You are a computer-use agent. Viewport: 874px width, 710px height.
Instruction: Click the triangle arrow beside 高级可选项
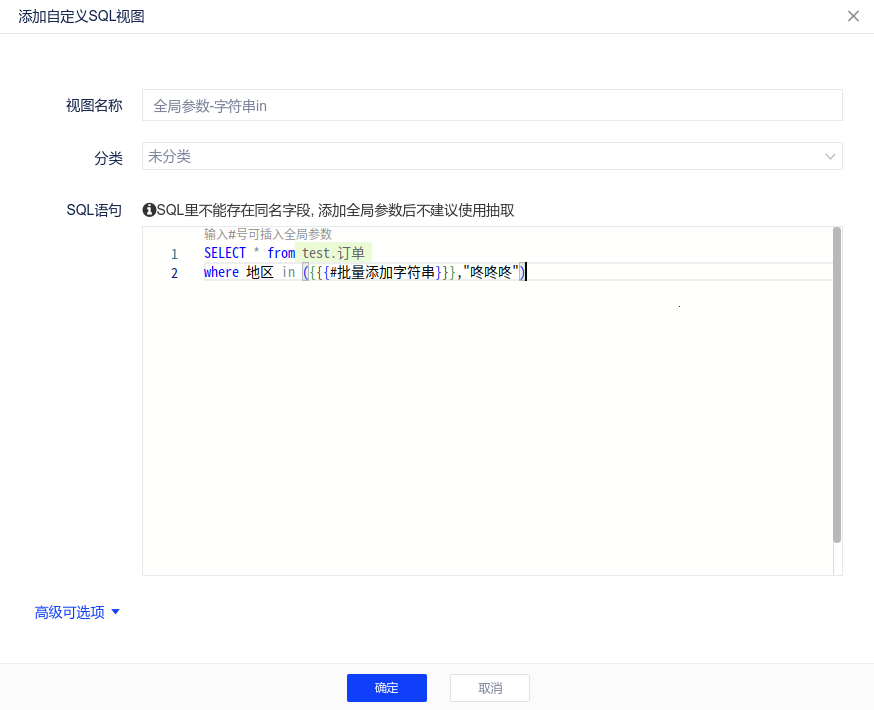tap(115, 612)
